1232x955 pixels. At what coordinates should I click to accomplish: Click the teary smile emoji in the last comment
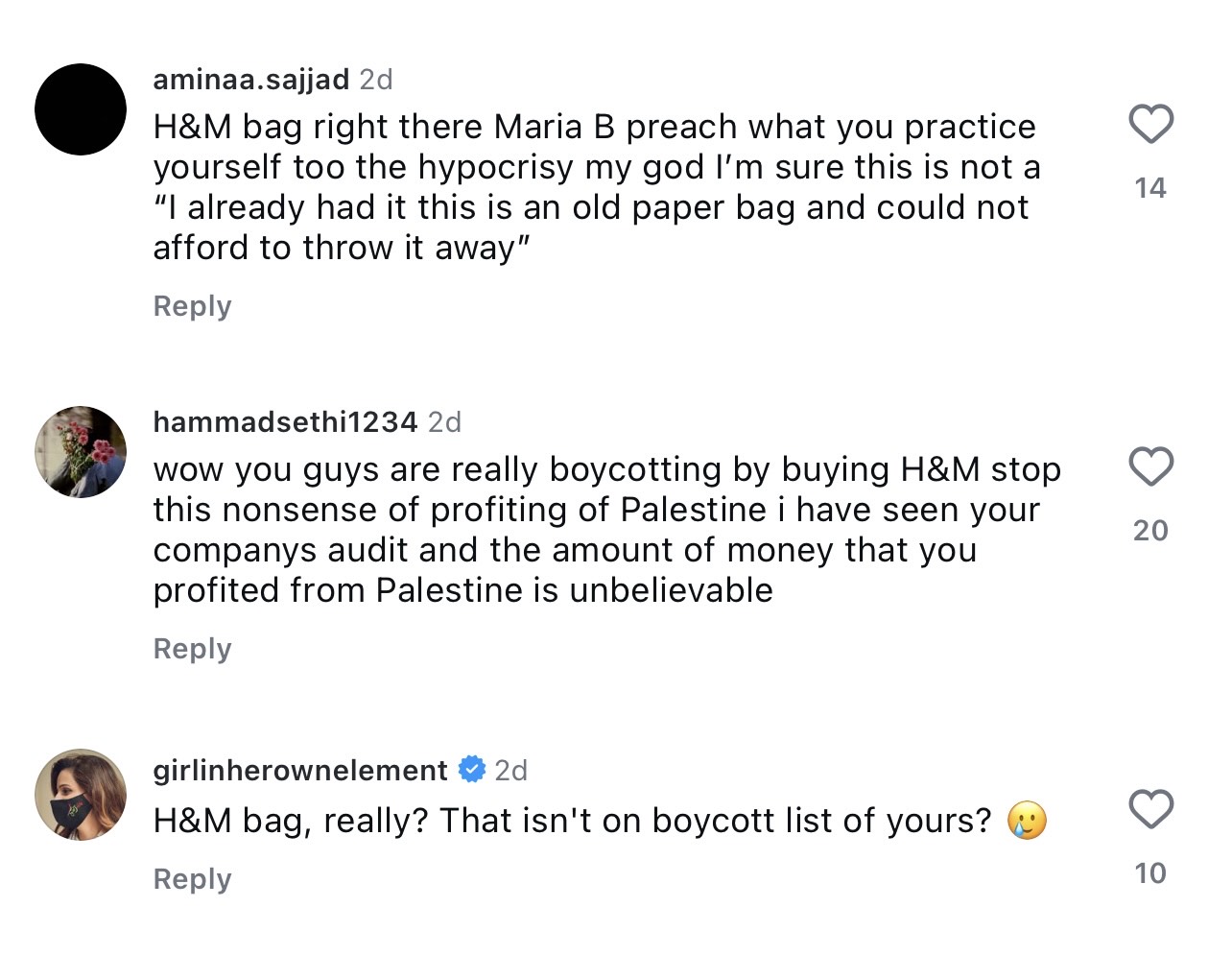click(x=1027, y=822)
